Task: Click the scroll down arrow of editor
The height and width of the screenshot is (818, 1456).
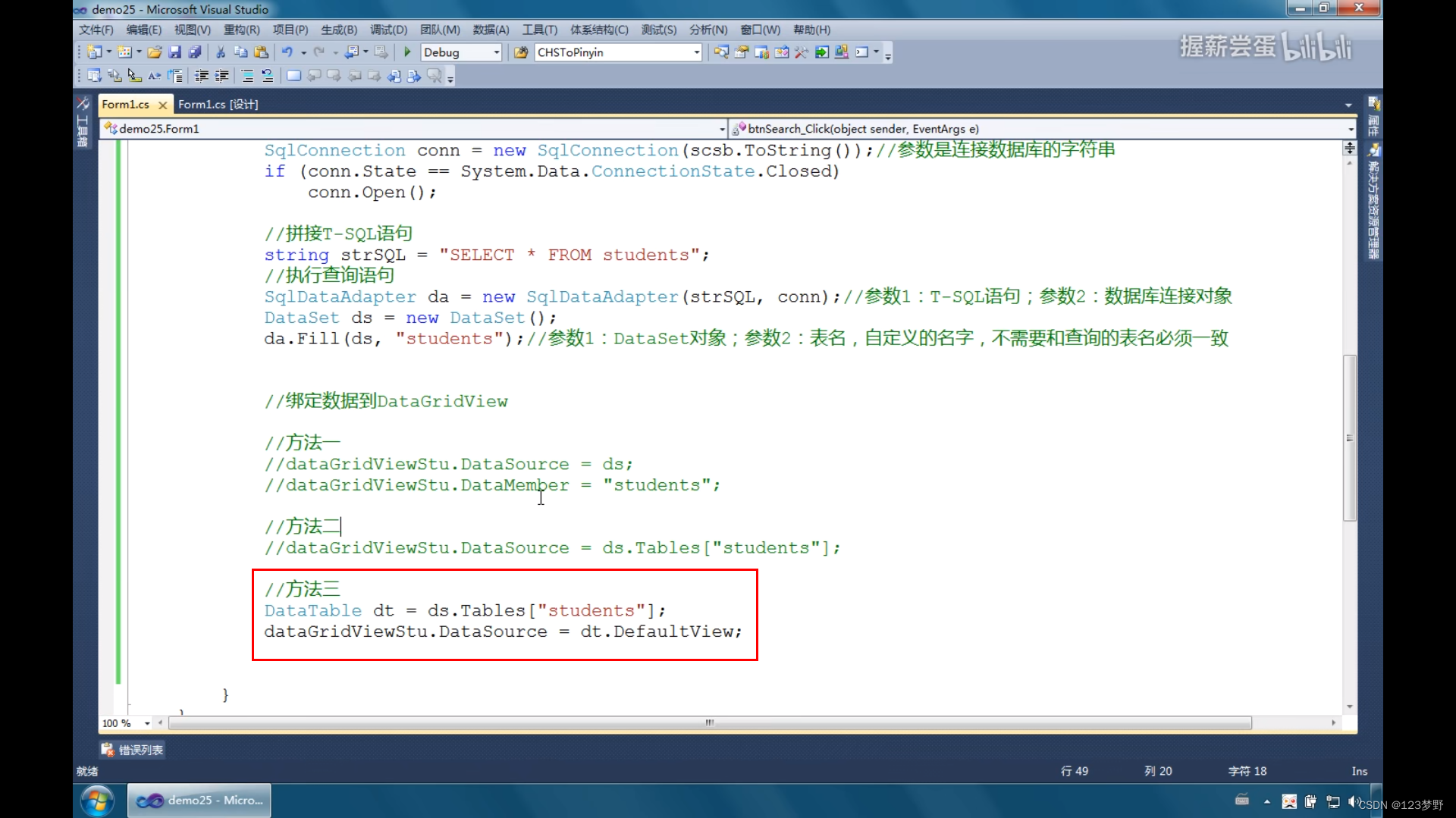Action: 1349,707
